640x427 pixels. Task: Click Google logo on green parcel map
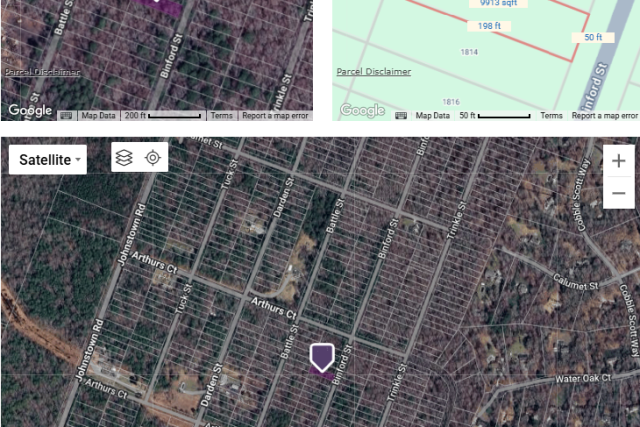point(362,110)
